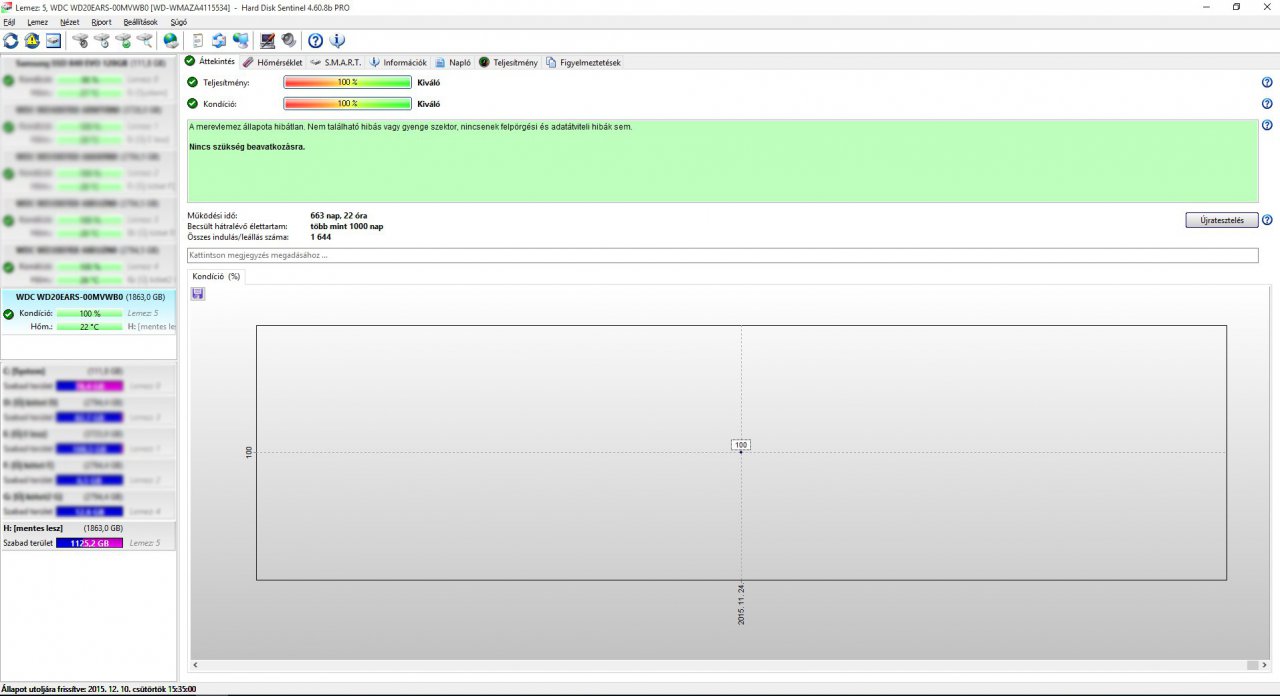Click the Újratesztelés button

click(x=1221, y=220)
